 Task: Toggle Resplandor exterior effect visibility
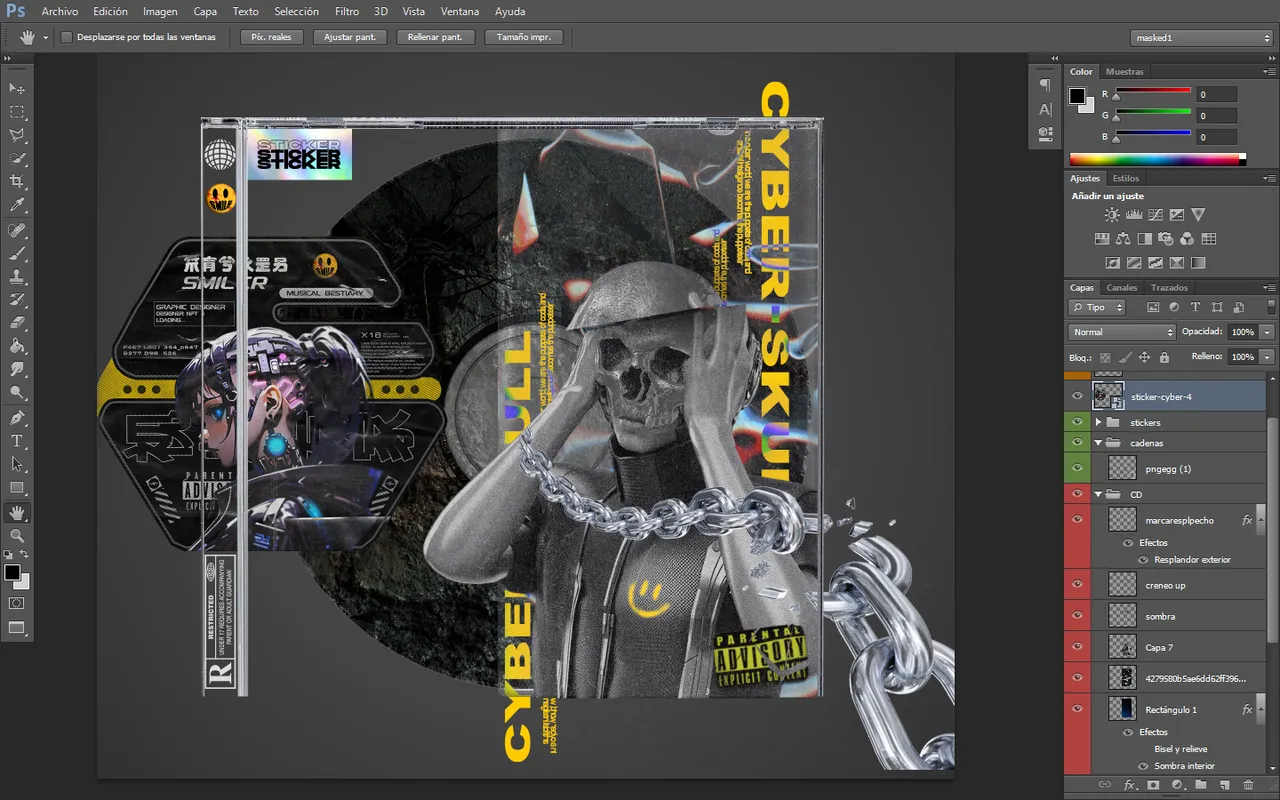click(x=1143, y=560)
